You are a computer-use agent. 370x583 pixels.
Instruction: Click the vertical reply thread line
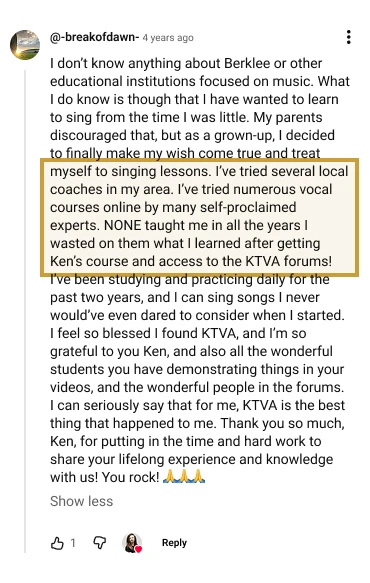pyautogui.click(x=25, y=311)
